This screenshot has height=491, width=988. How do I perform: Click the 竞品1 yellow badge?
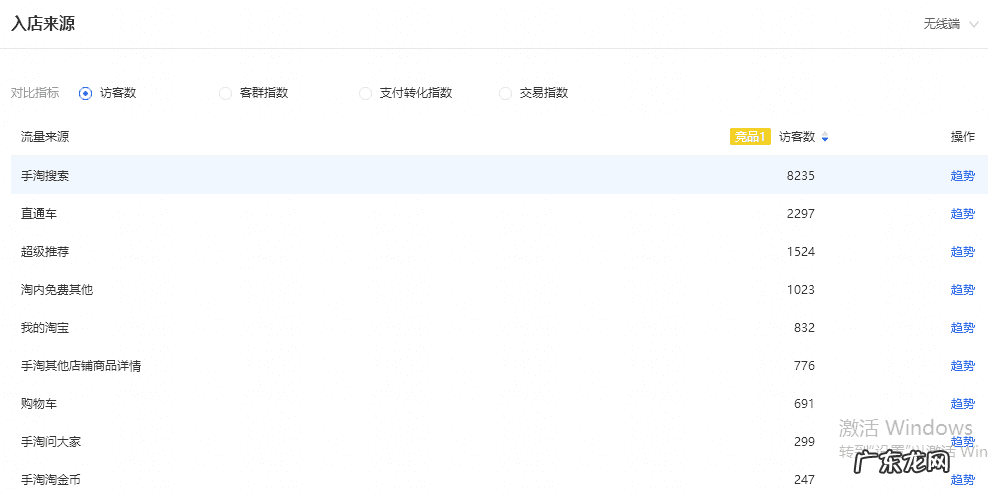pos(750,137)
